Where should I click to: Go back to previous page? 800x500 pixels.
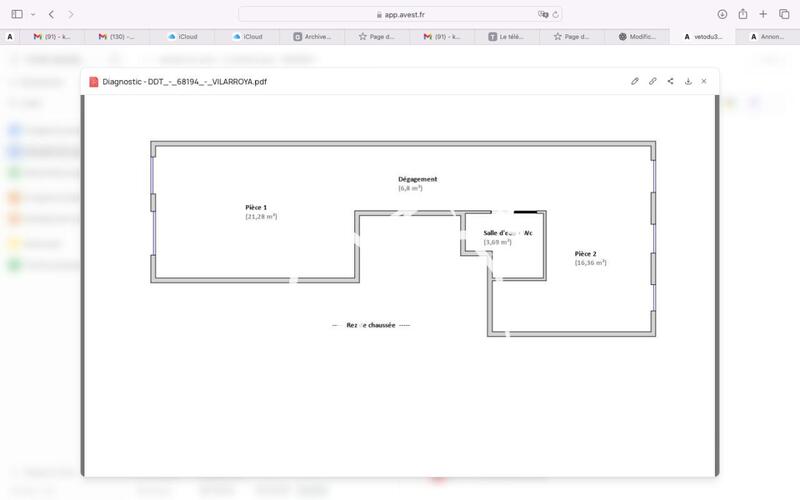coord(51,14)
